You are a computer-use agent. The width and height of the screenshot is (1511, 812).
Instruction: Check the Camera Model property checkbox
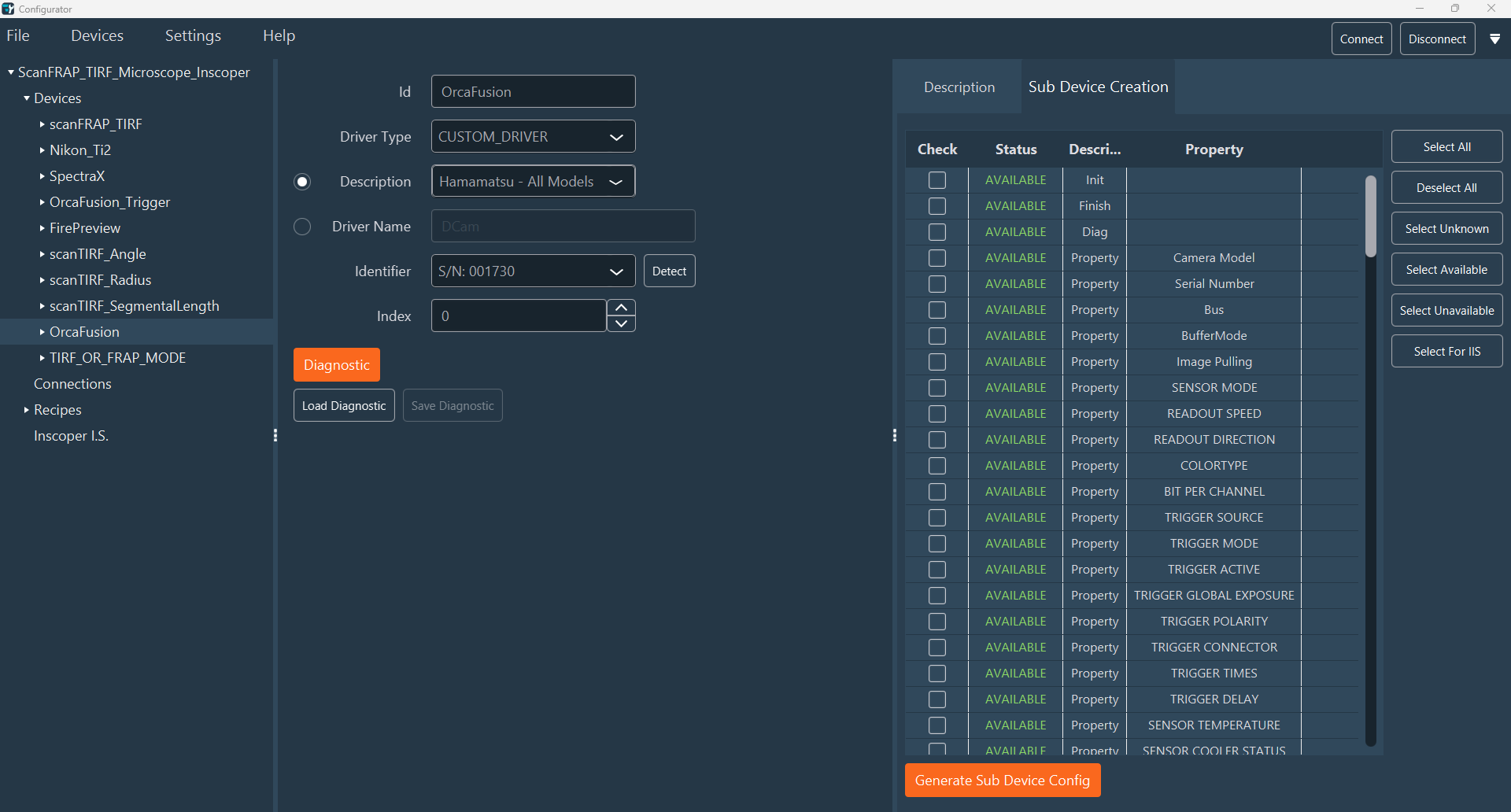[937, 258]
